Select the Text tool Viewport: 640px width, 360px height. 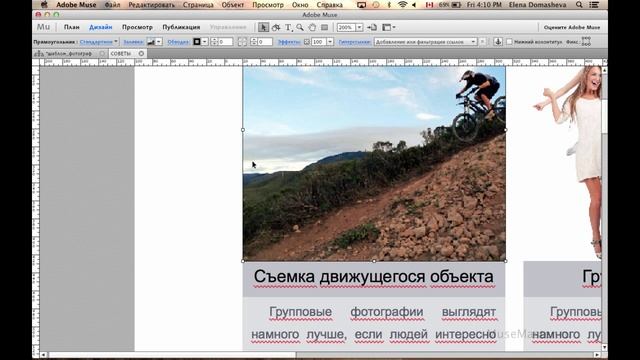point(288,27)
